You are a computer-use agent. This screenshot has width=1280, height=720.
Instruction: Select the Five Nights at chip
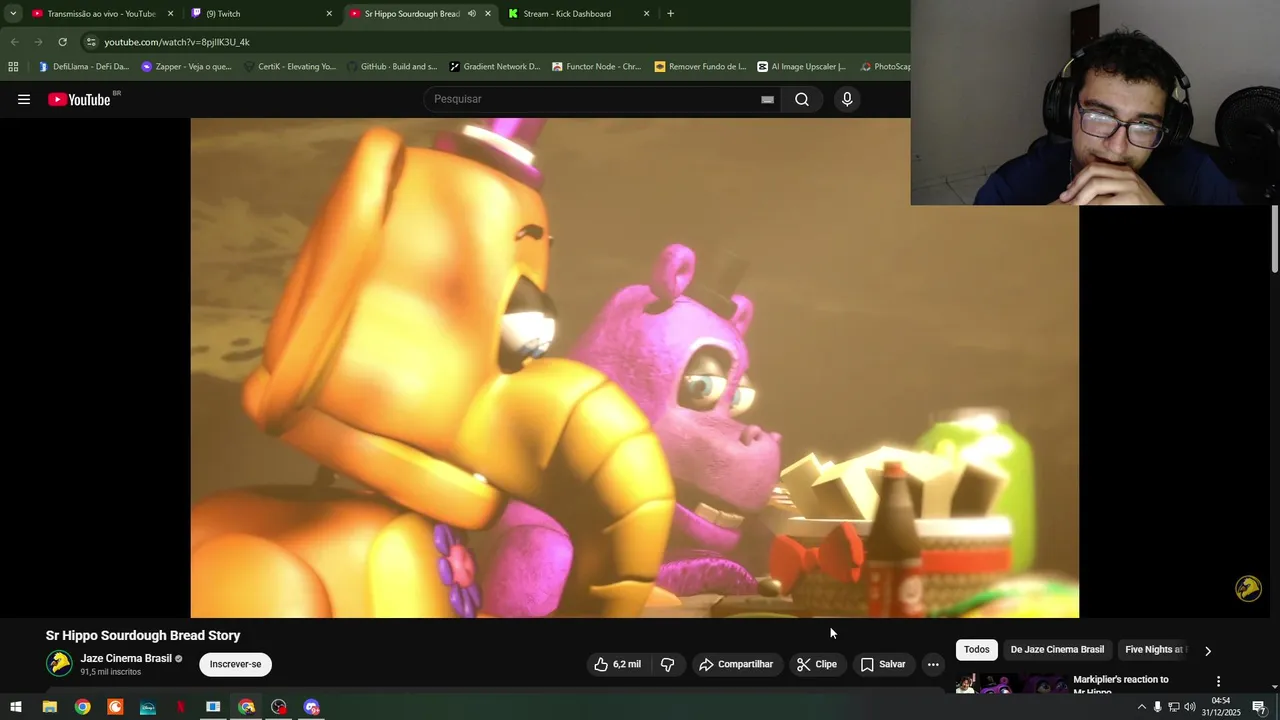tap(1155, 650)
